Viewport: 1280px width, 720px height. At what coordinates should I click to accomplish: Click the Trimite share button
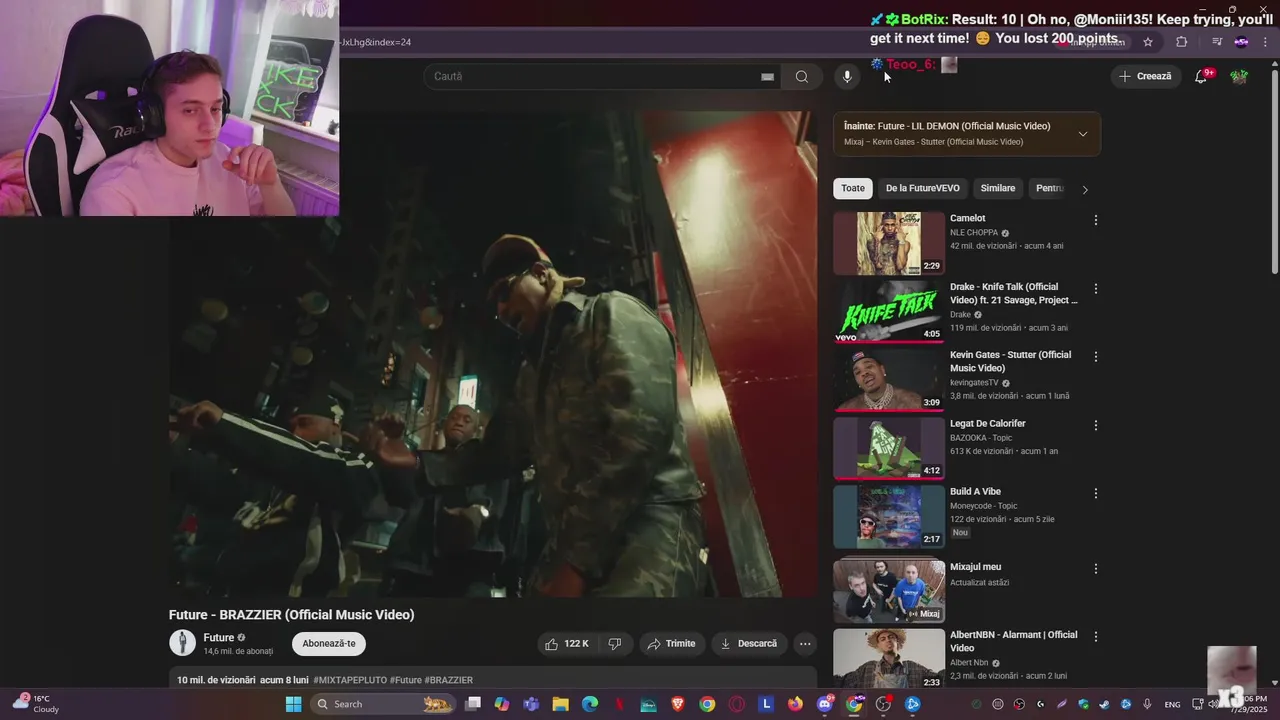pyautogui.click(x=671, y=644)
